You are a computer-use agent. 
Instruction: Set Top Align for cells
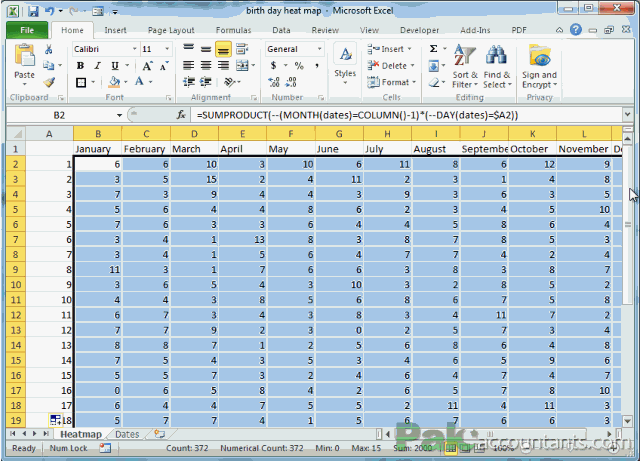coord(188,49)
